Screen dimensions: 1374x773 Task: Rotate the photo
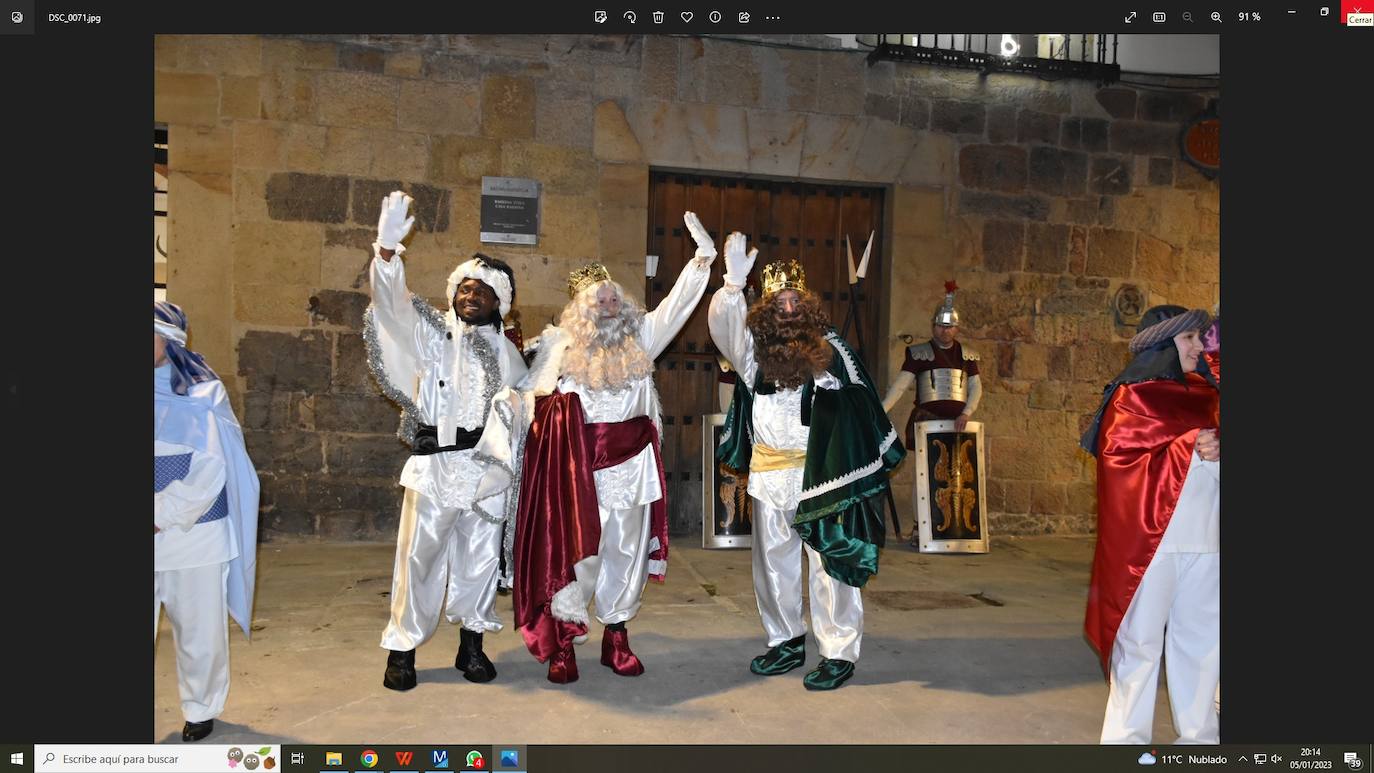click(x=630, y=17)
